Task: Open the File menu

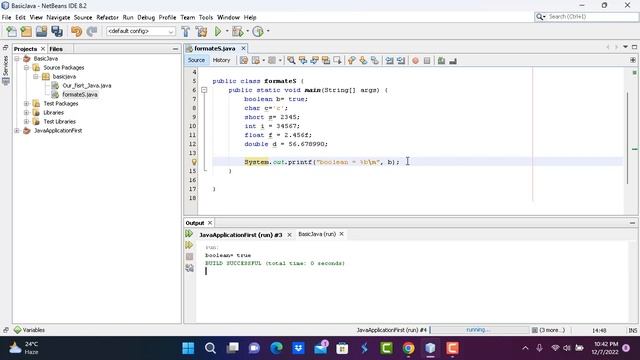Action: 7,18
